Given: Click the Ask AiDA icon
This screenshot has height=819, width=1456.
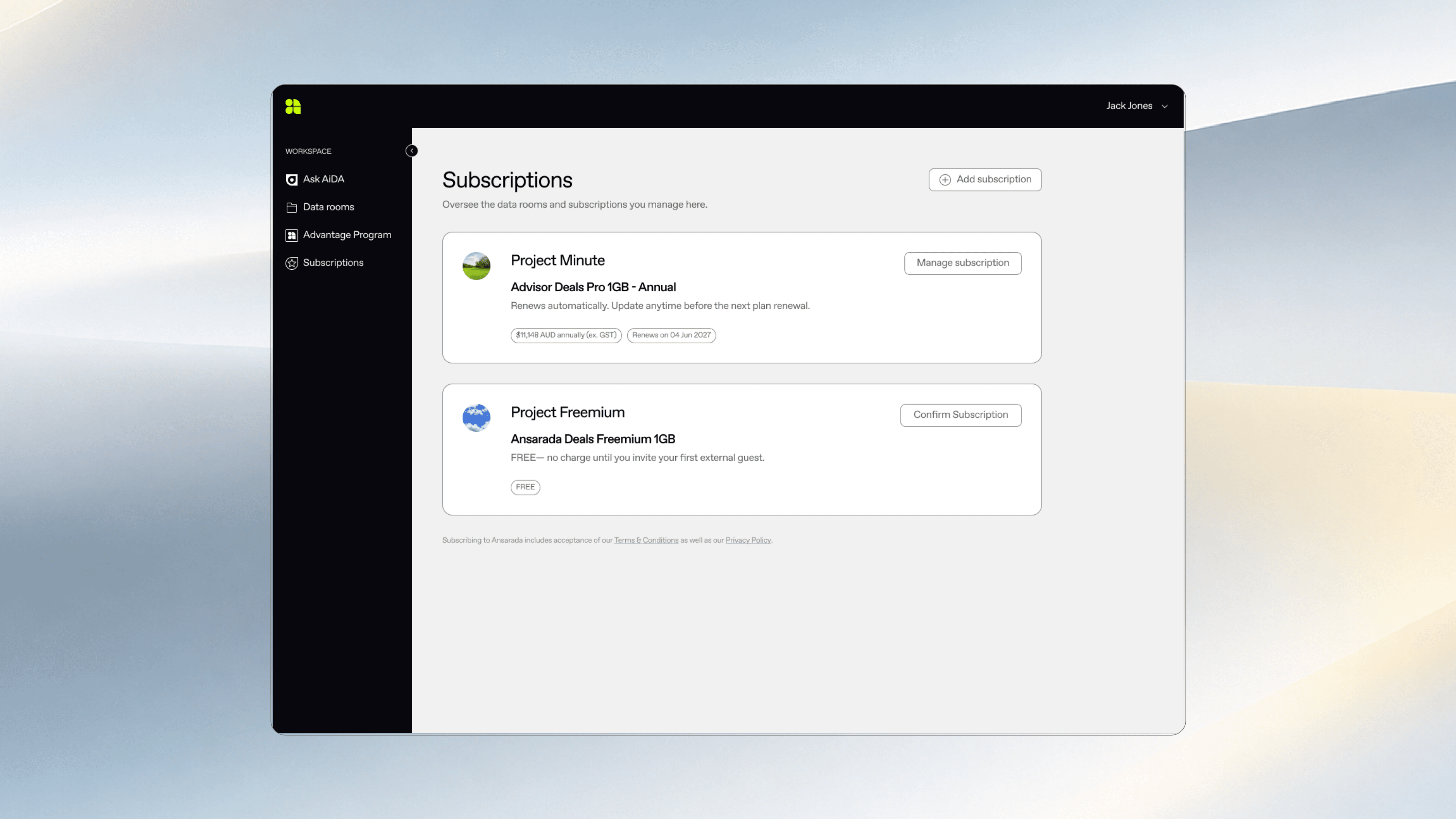Looking at the screenshot, I should [x=292, y=179].
